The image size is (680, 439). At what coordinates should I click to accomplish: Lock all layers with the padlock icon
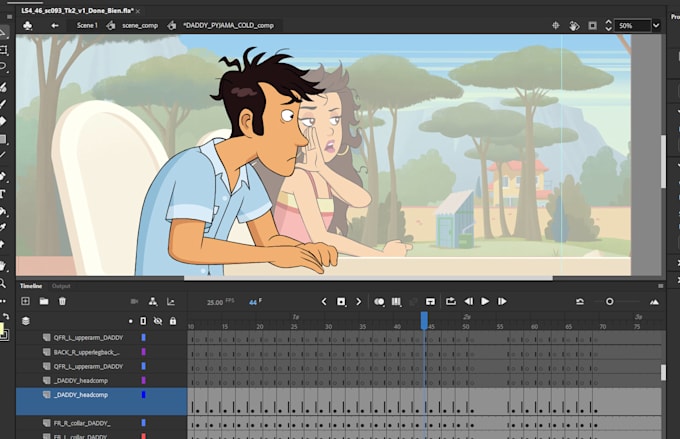173,321
